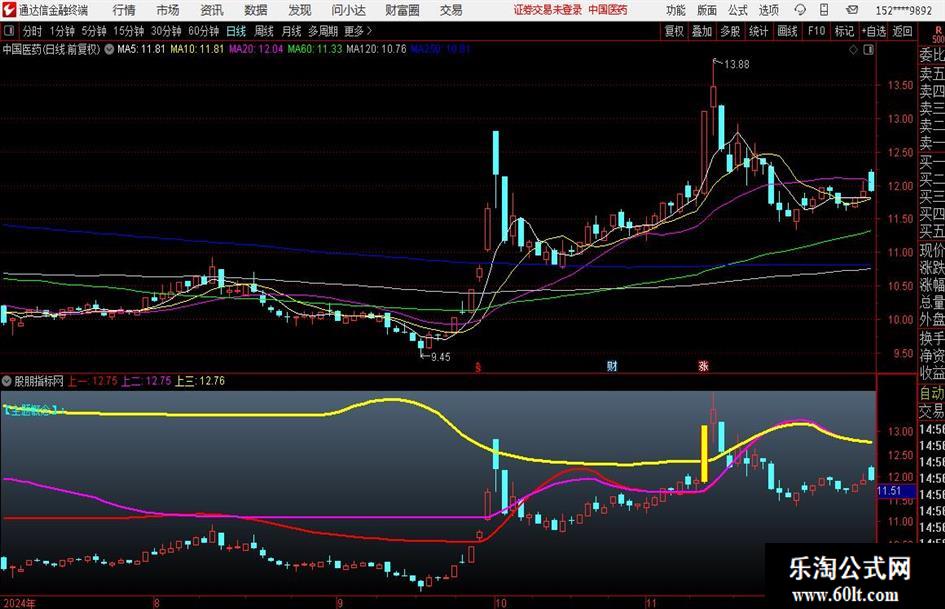
Task: Click the MA120: 10.76 label
Action: click(x=377, y=49)
